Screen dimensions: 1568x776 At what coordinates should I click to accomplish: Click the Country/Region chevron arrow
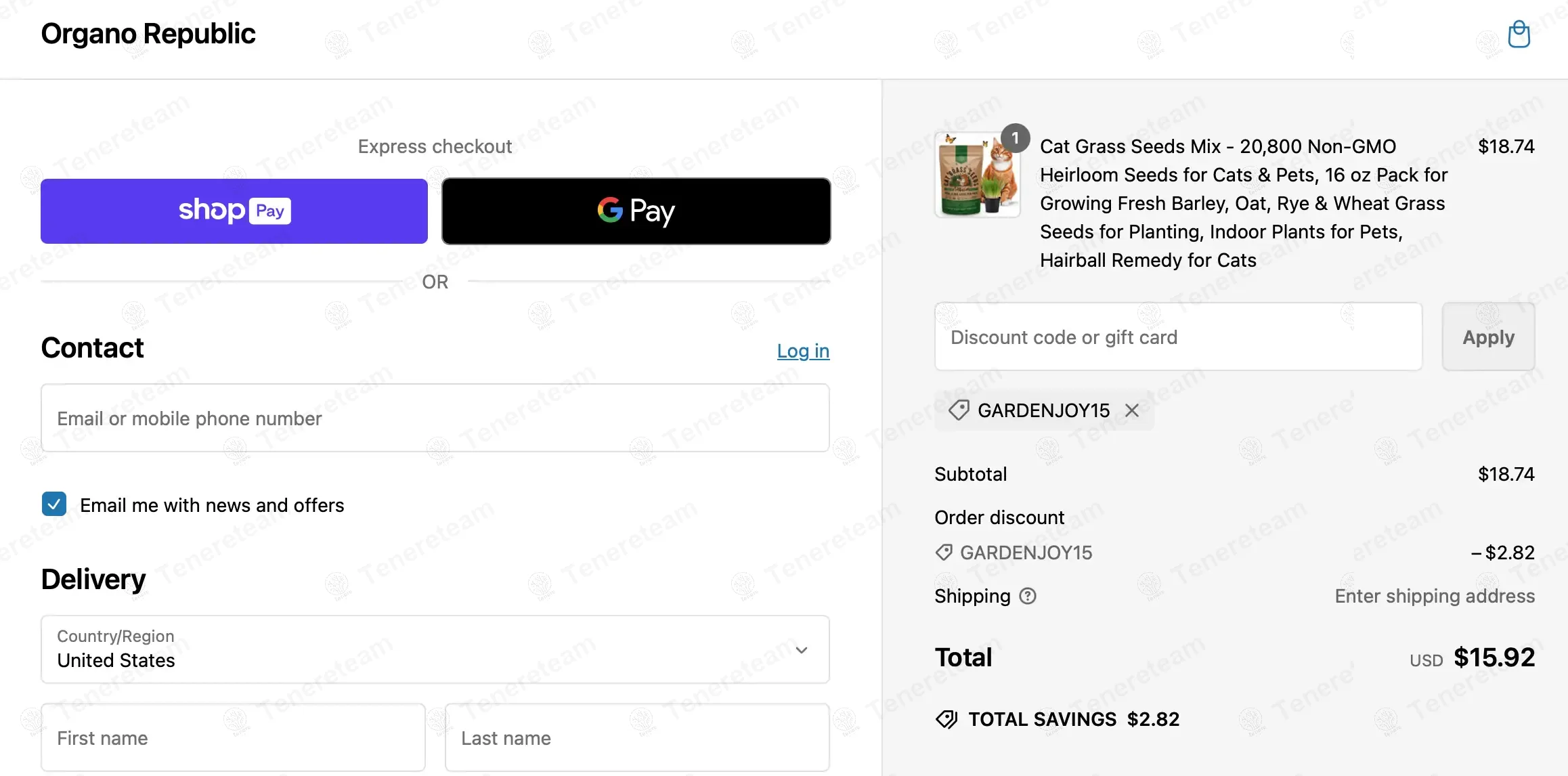(802, 650)
